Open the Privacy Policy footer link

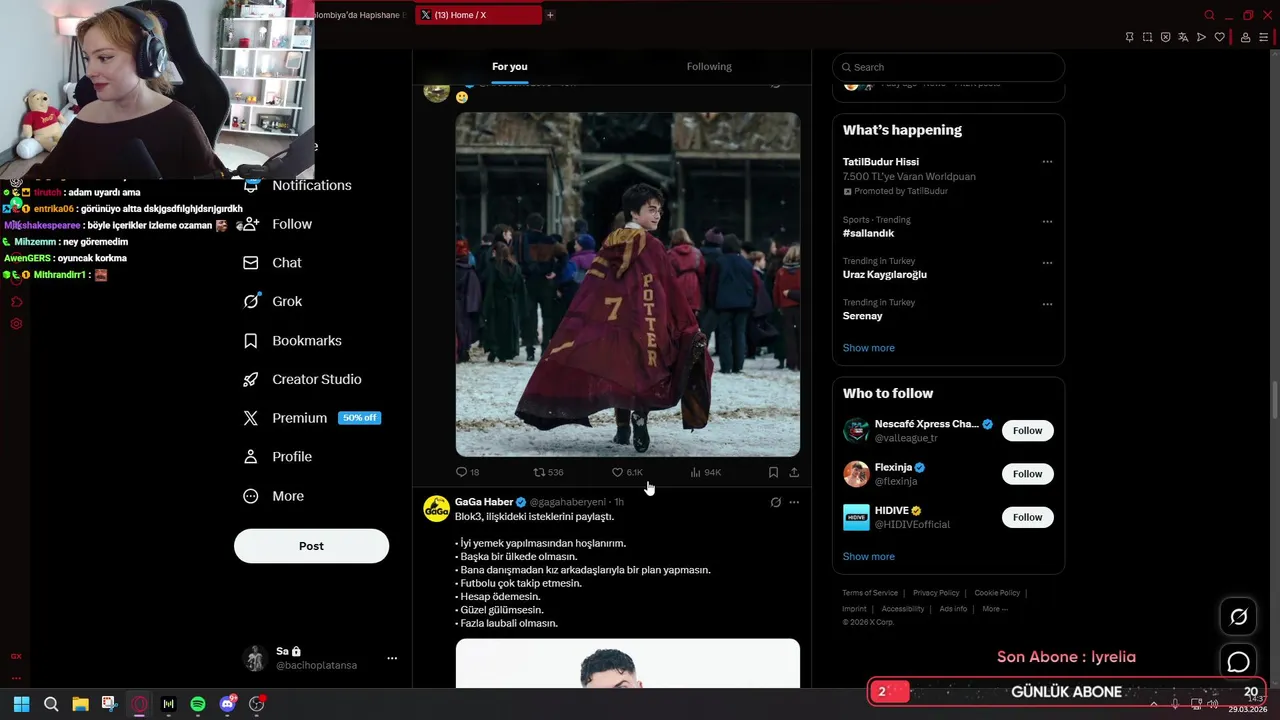(x=936, y=593)
